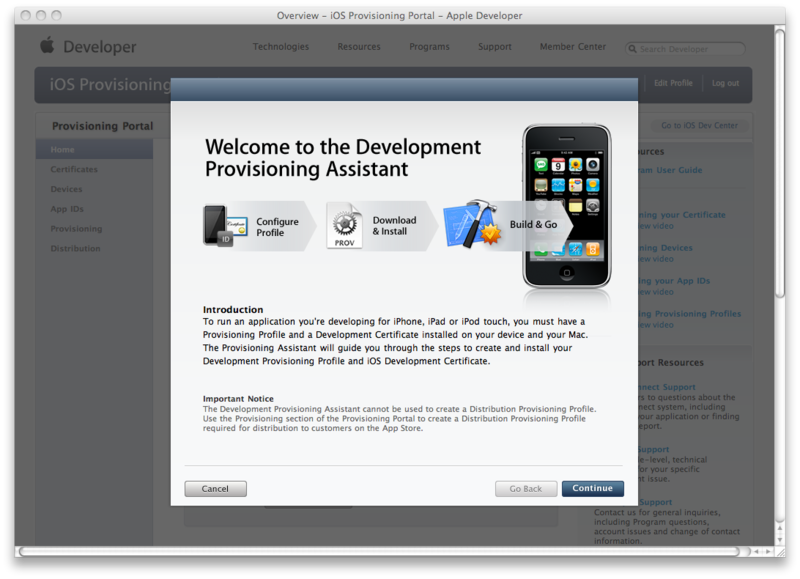Open the Program User Guide link

670,170
